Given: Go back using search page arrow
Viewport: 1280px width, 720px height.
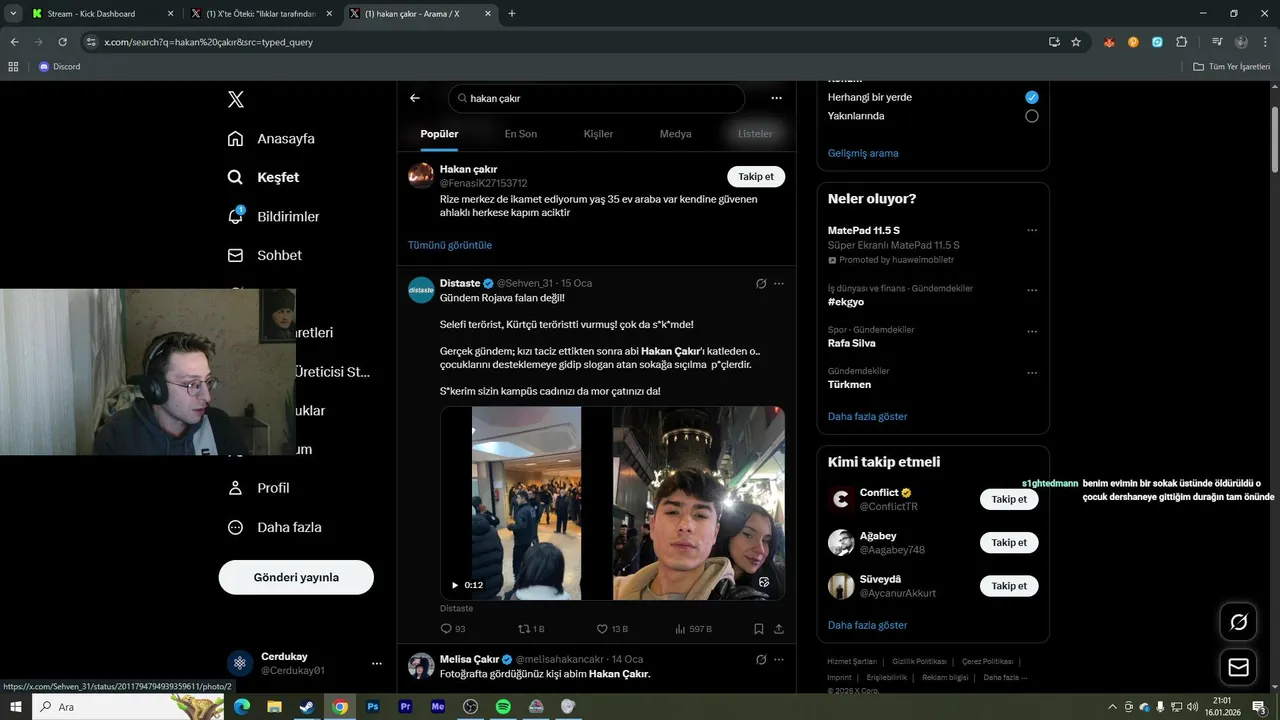Looking at the screenshot, I should click(x=415, y=98).
